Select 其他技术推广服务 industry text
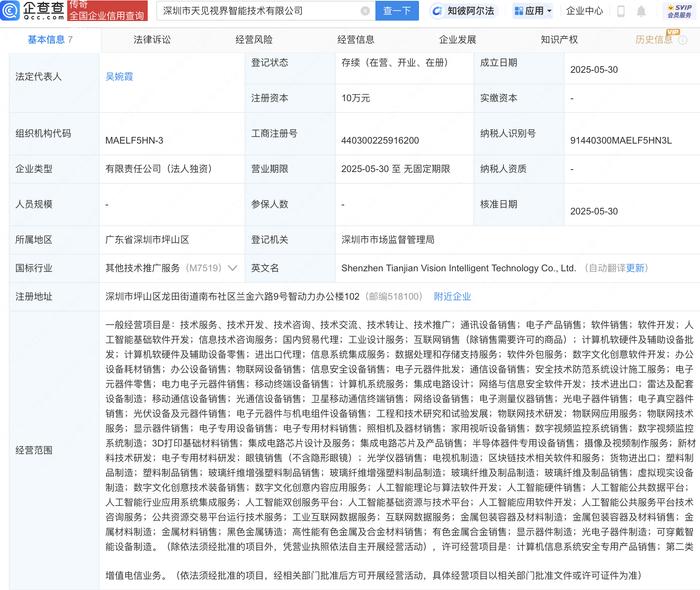700x590 pixels. point(142,268)
